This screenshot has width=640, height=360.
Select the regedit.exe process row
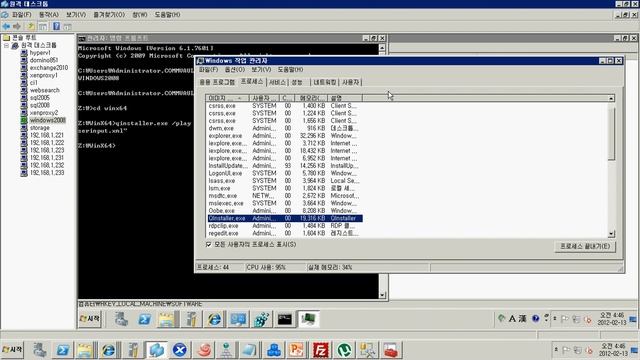284,233
